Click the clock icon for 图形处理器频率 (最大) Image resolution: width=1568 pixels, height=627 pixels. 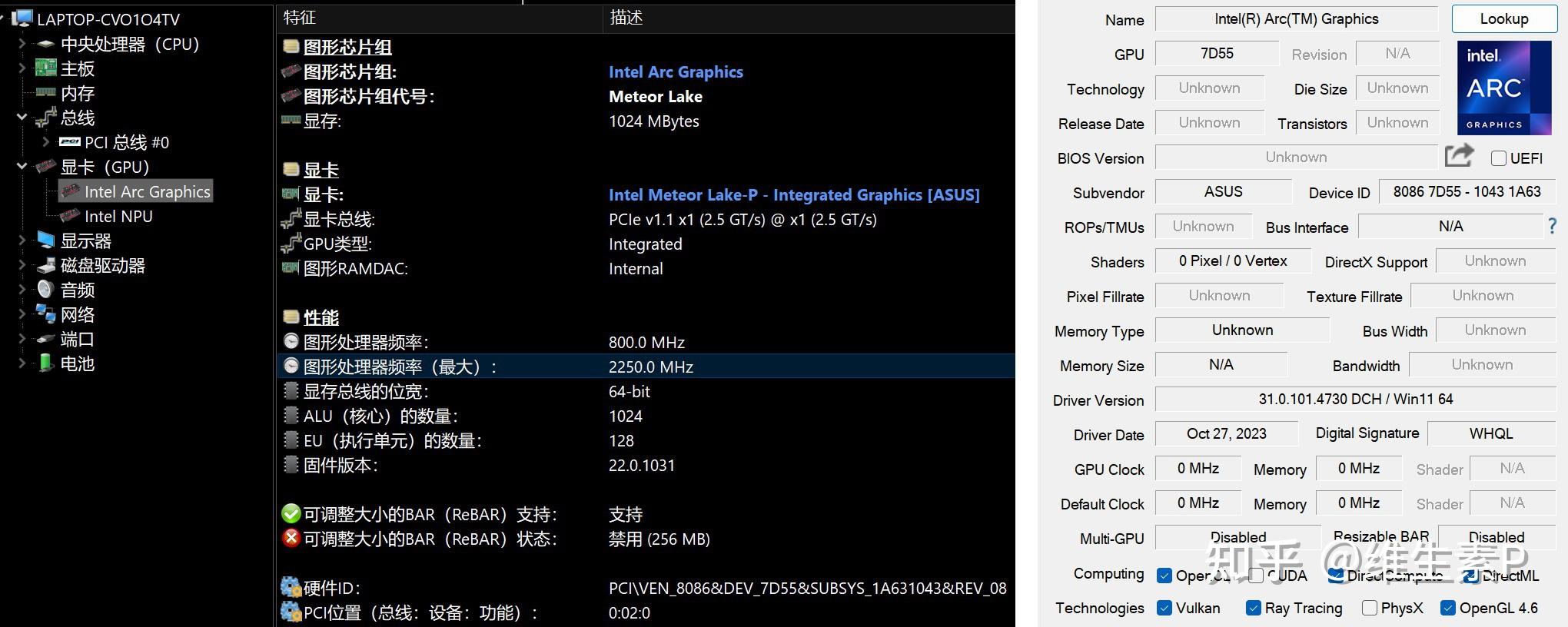click(291, 367)
